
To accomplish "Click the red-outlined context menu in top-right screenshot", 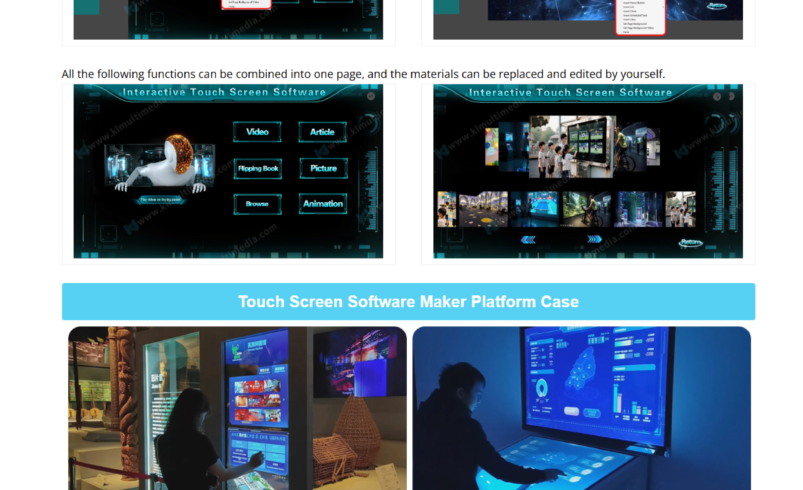I will pyautogui.click(x=640, y=17).
